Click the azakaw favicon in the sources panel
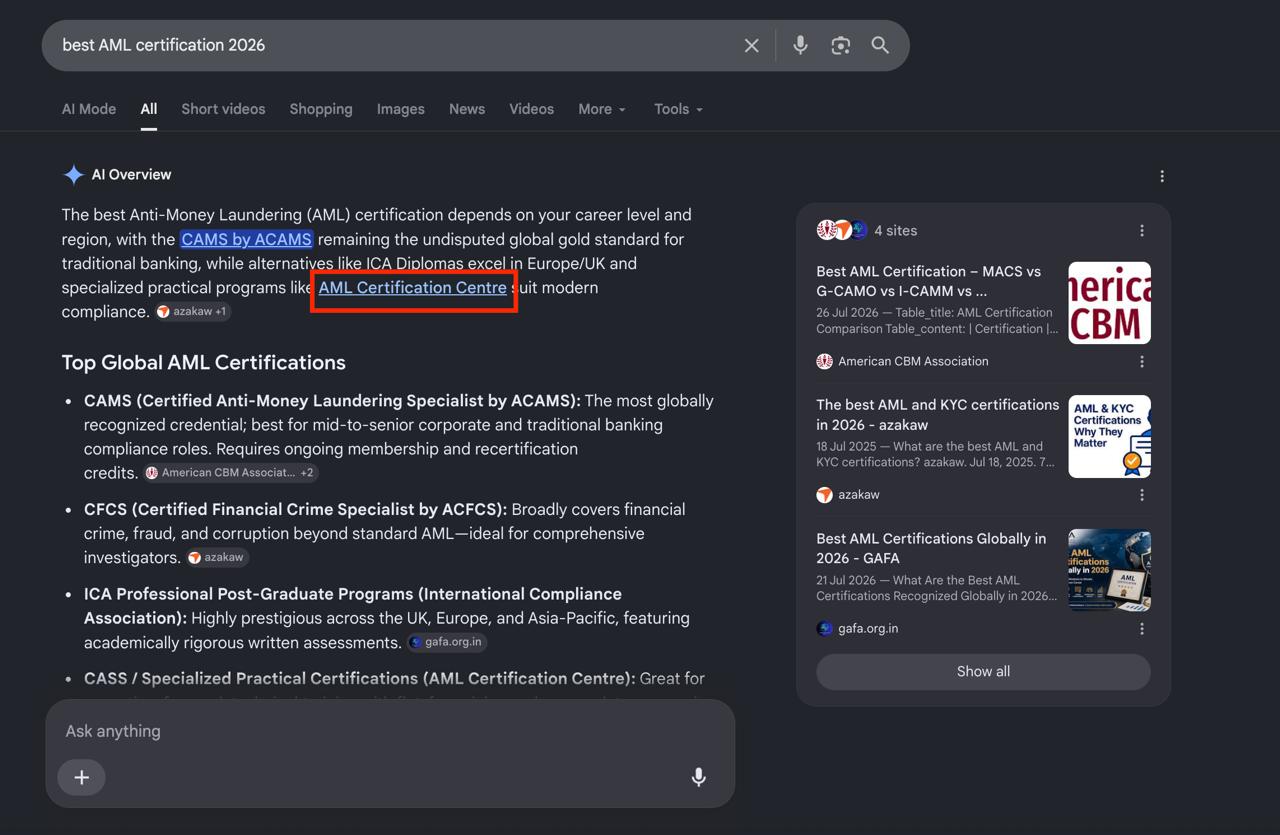The height and width of the screenshot is (835, 1280). [x=824, y=494]
